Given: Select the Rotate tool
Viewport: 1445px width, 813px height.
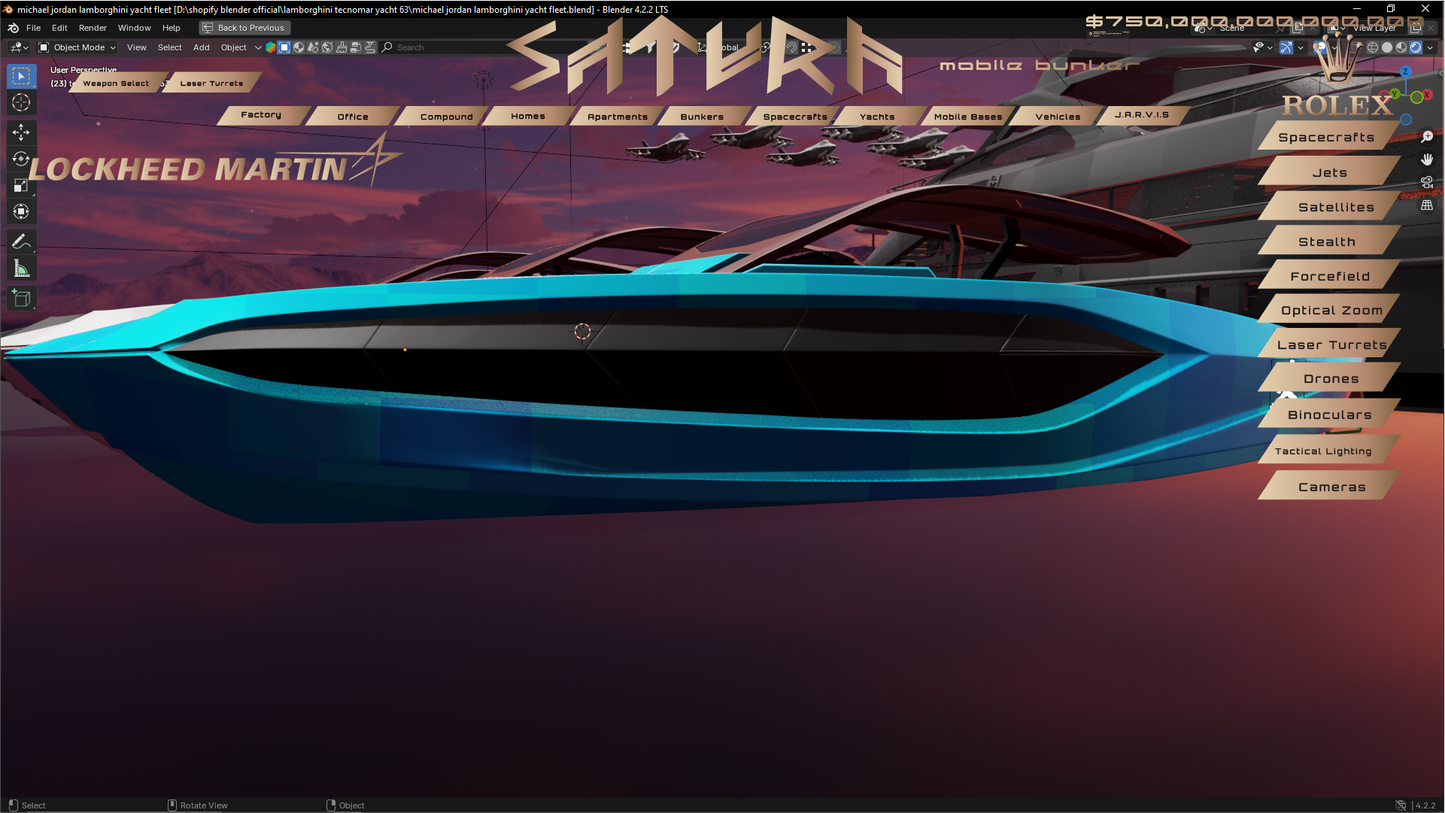Looking at the screenshot, I should tap(21, 158).
